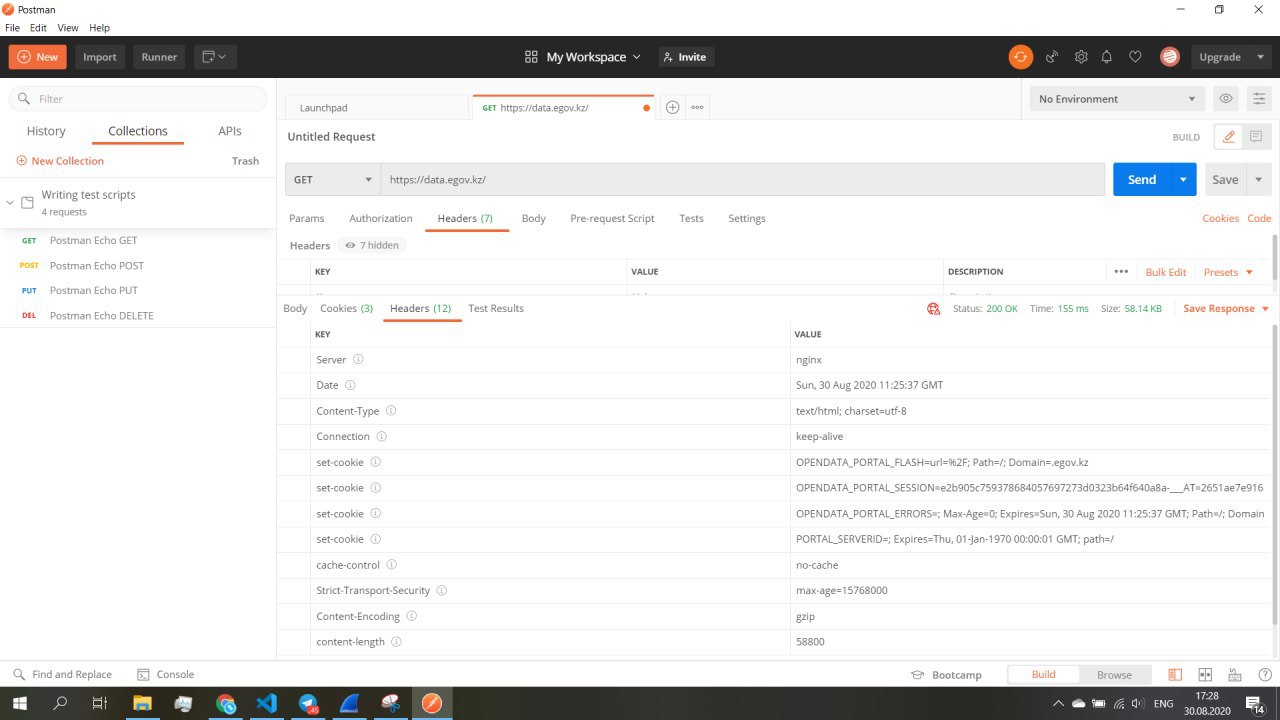The height and width of the screenshot is (720, 1280).
Task: Open the Cookies link on the right
Action: pyautogui.click(x=1220, y=218)
